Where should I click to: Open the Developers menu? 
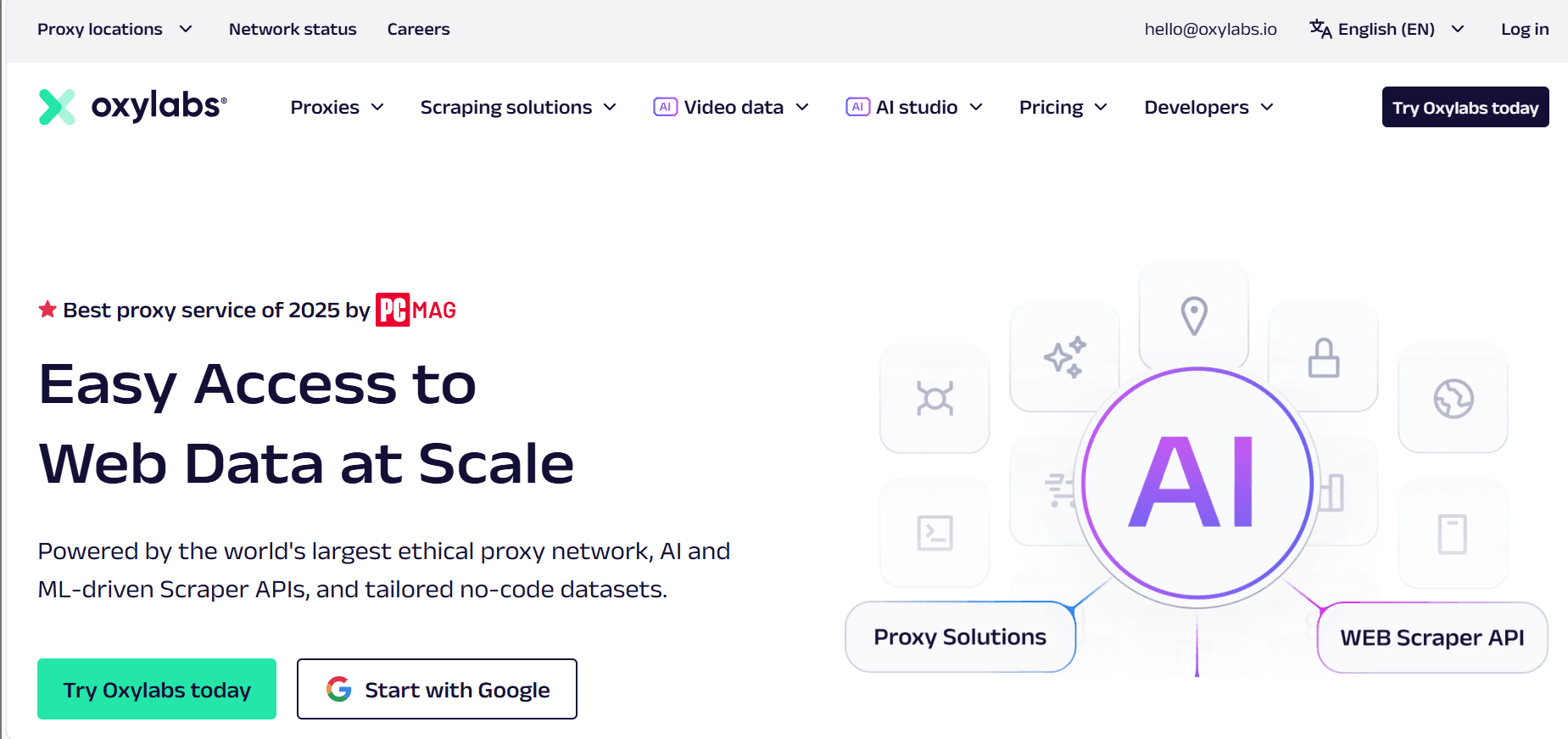(1208, 108)
